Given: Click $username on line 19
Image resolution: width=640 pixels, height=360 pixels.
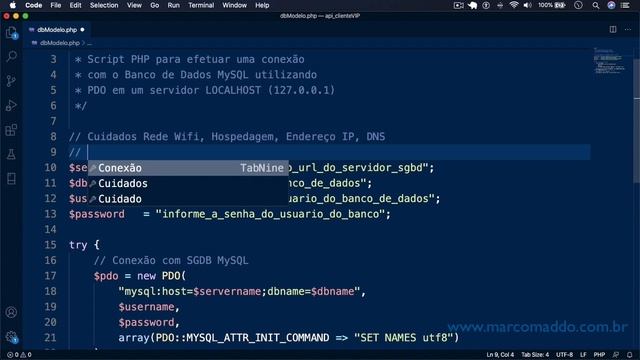Looking at the screenshot, I should pos(147,307).
